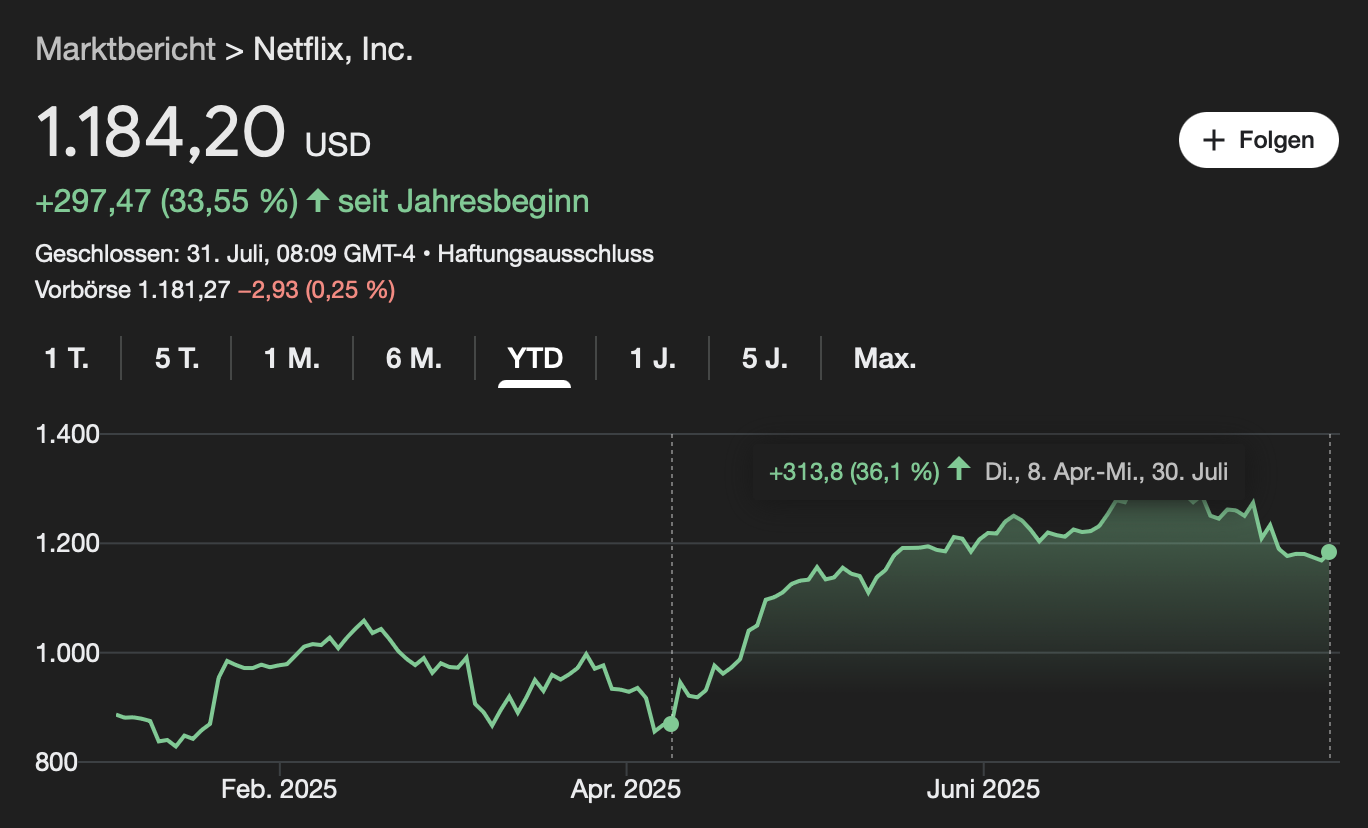
Task: Click the plus icon in Folgen button
Action: pyautogui.click(x=1213, y=140)
